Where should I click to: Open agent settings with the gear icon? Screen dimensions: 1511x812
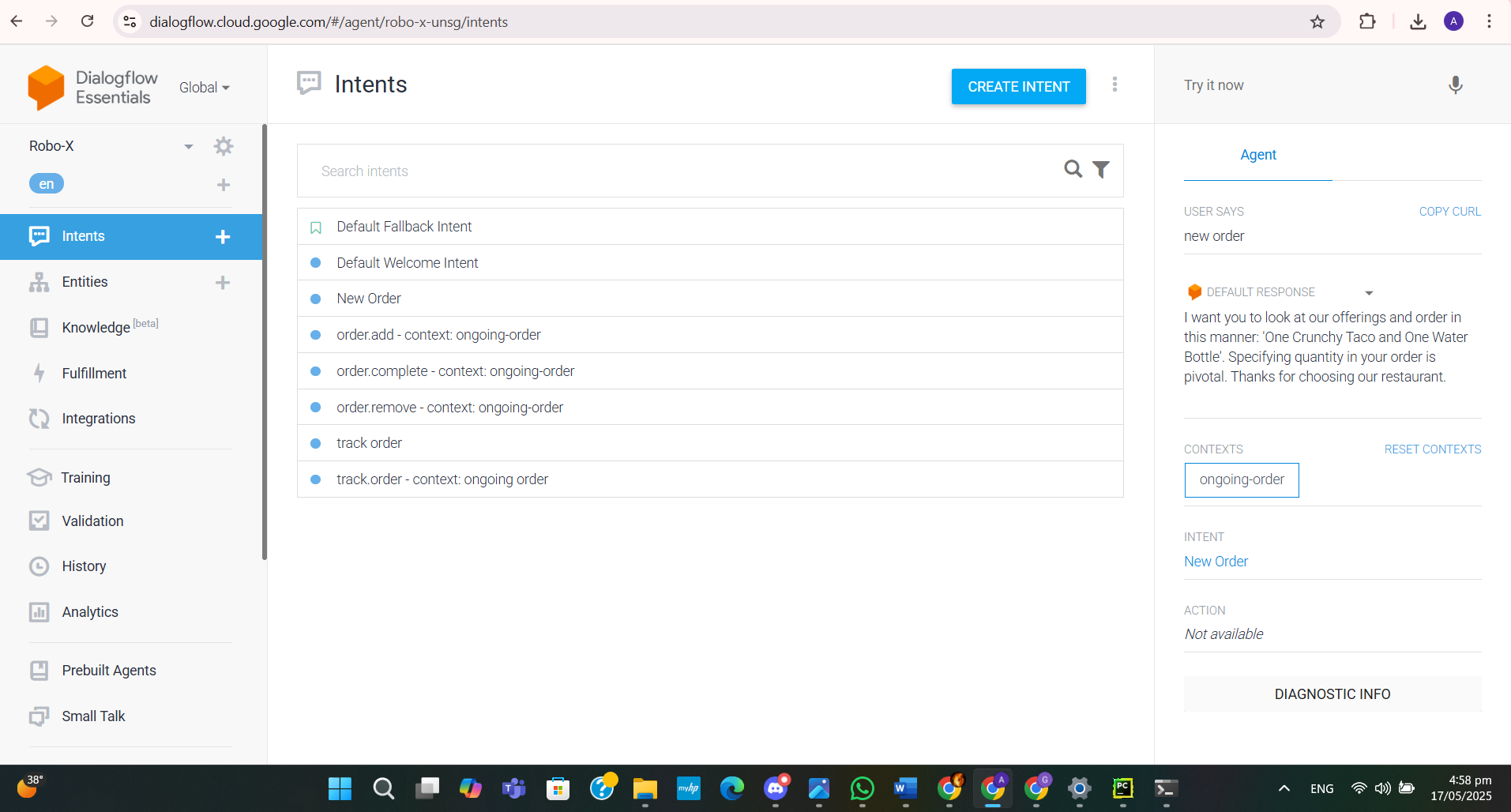[224, 145]
